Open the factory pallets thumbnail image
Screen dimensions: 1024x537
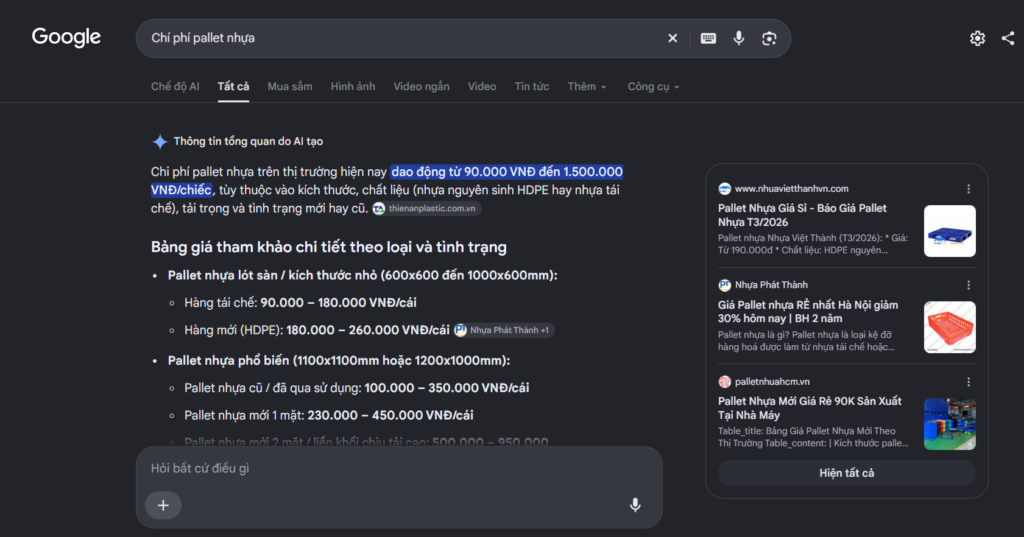950,424
